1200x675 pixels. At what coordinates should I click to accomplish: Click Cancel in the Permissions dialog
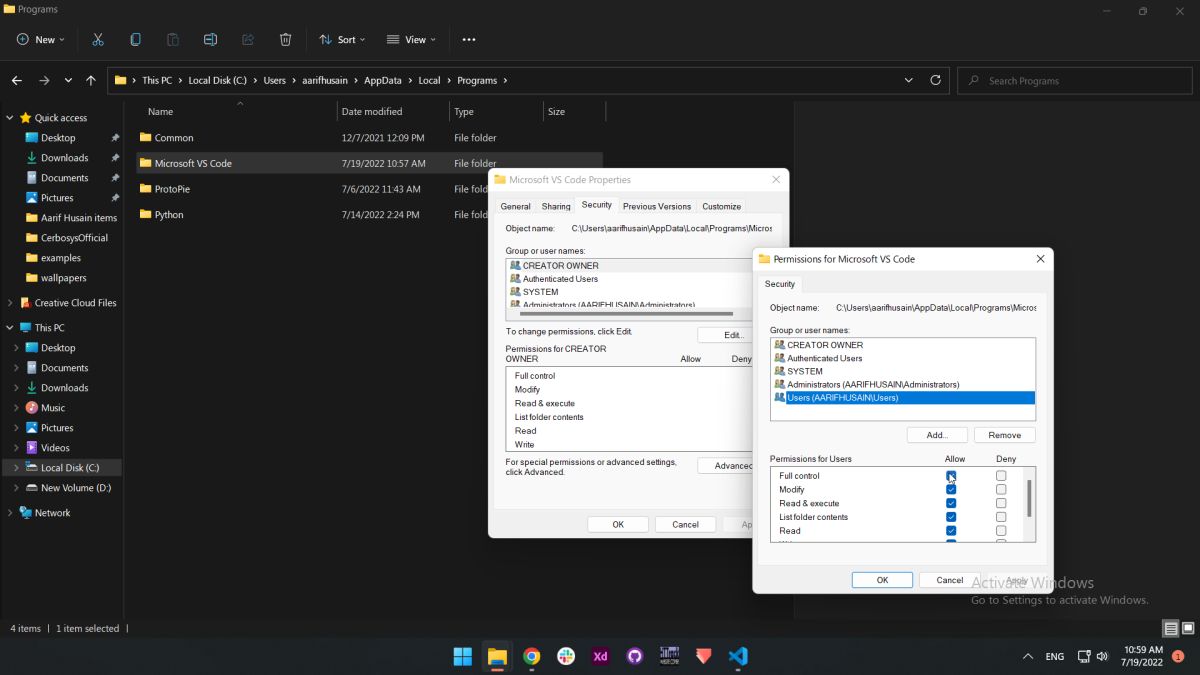(949, 580)
